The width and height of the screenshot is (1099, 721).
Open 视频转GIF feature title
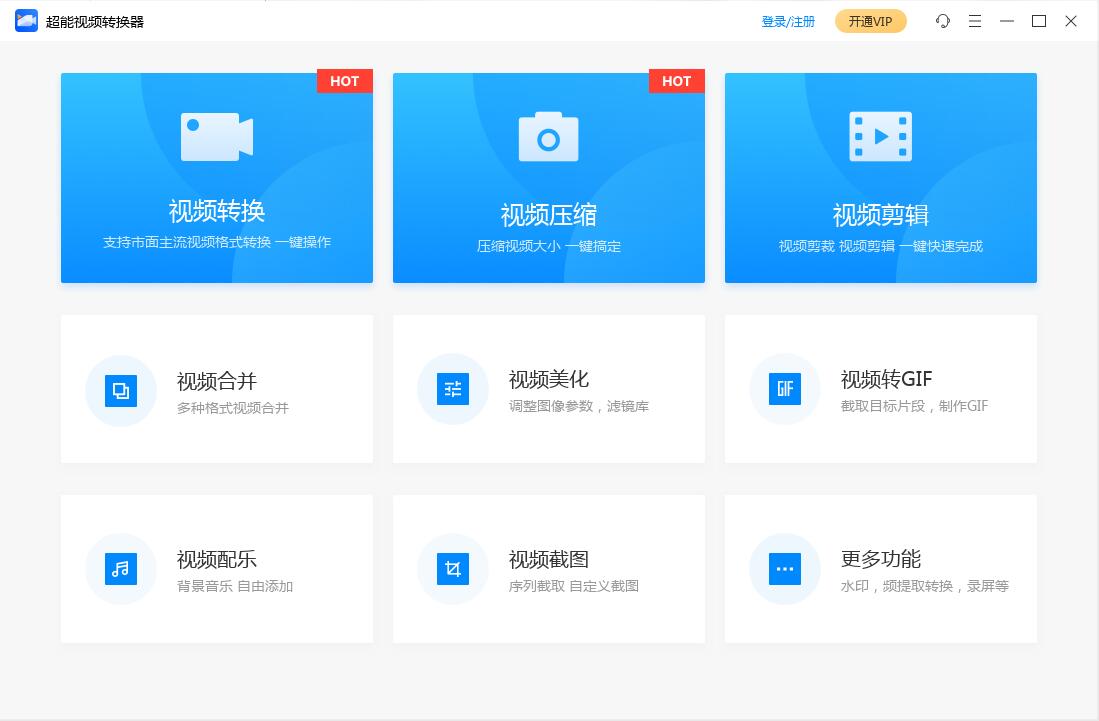point(886,379)
